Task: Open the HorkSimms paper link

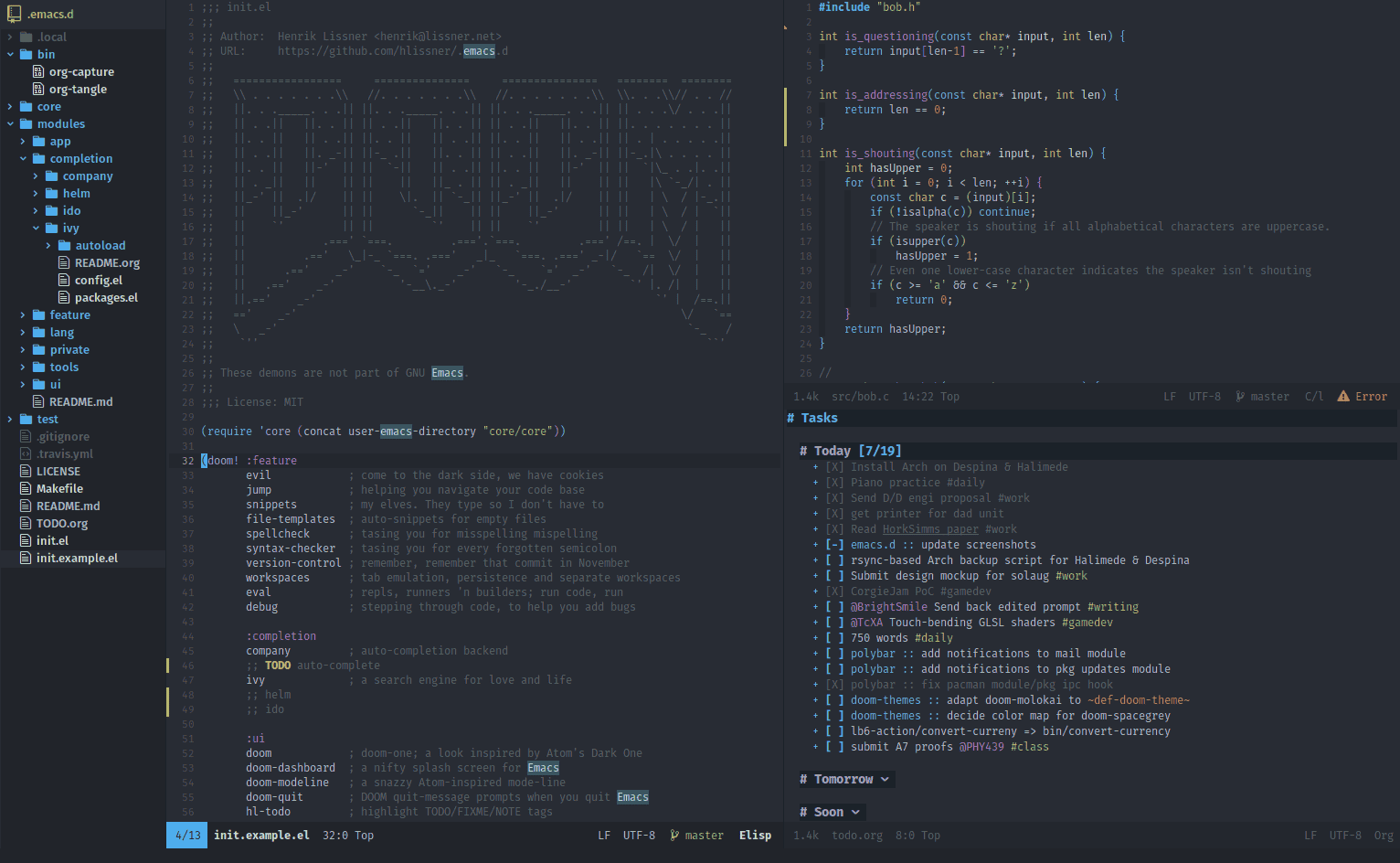Action: pyautogui.click(x=929, y=528)
